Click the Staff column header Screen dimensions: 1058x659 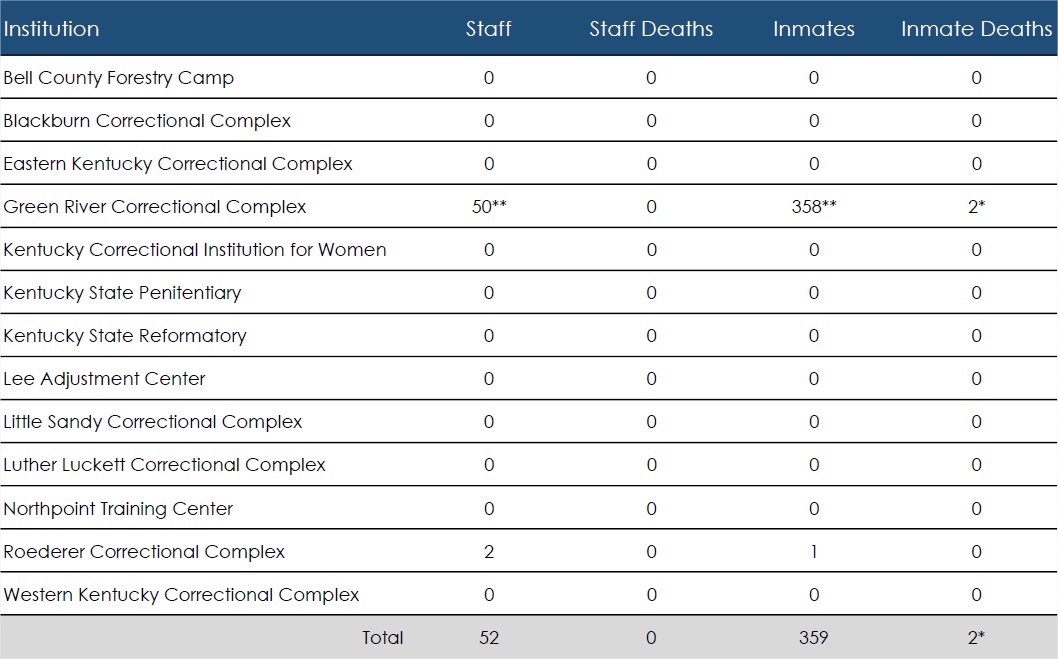(x=488, y=29)
